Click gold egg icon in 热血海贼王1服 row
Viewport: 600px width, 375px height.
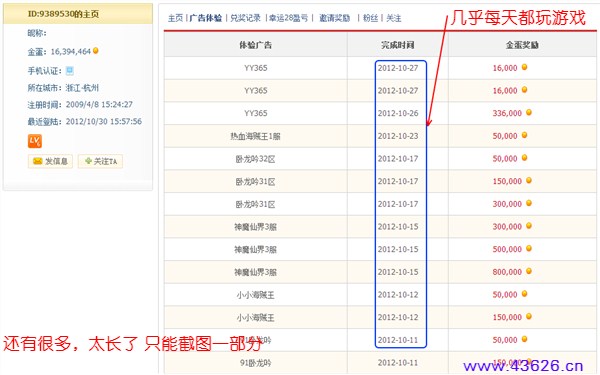point(525,135)
